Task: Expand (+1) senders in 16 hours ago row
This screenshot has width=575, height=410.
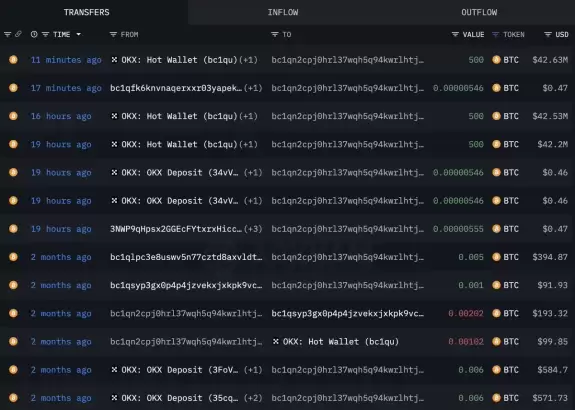Action: pos(248,116)
